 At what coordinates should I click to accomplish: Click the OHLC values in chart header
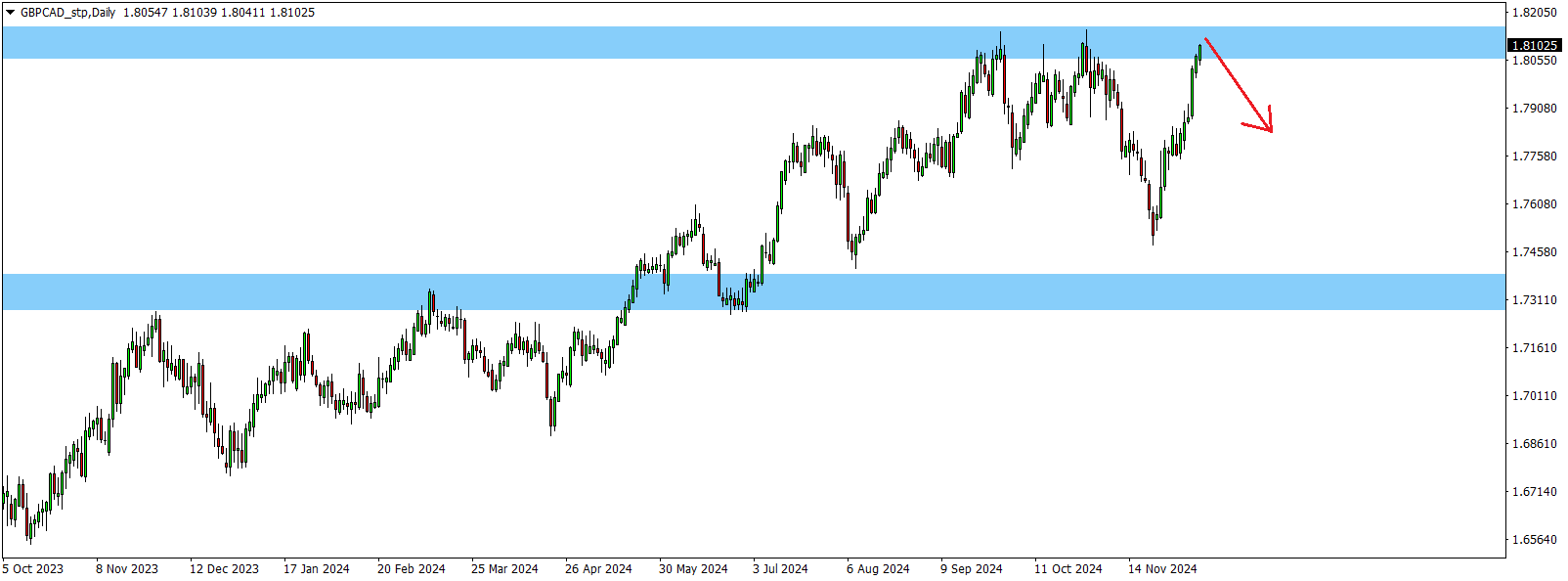click(x=219, y=13)
